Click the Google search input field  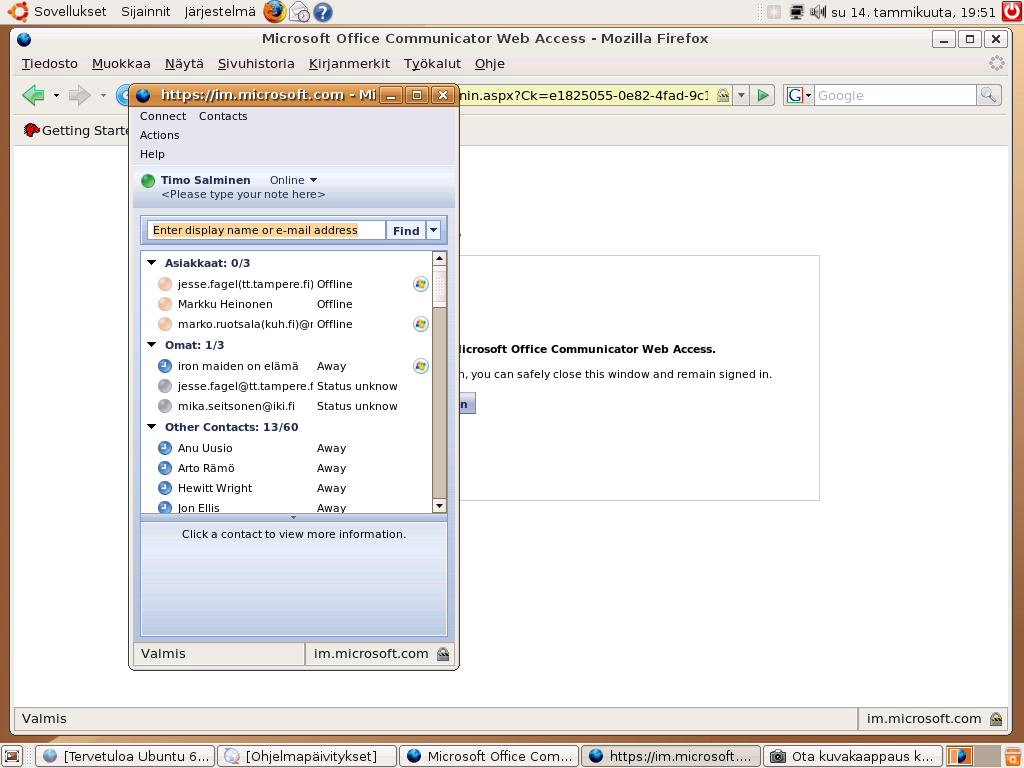[895, 95]
